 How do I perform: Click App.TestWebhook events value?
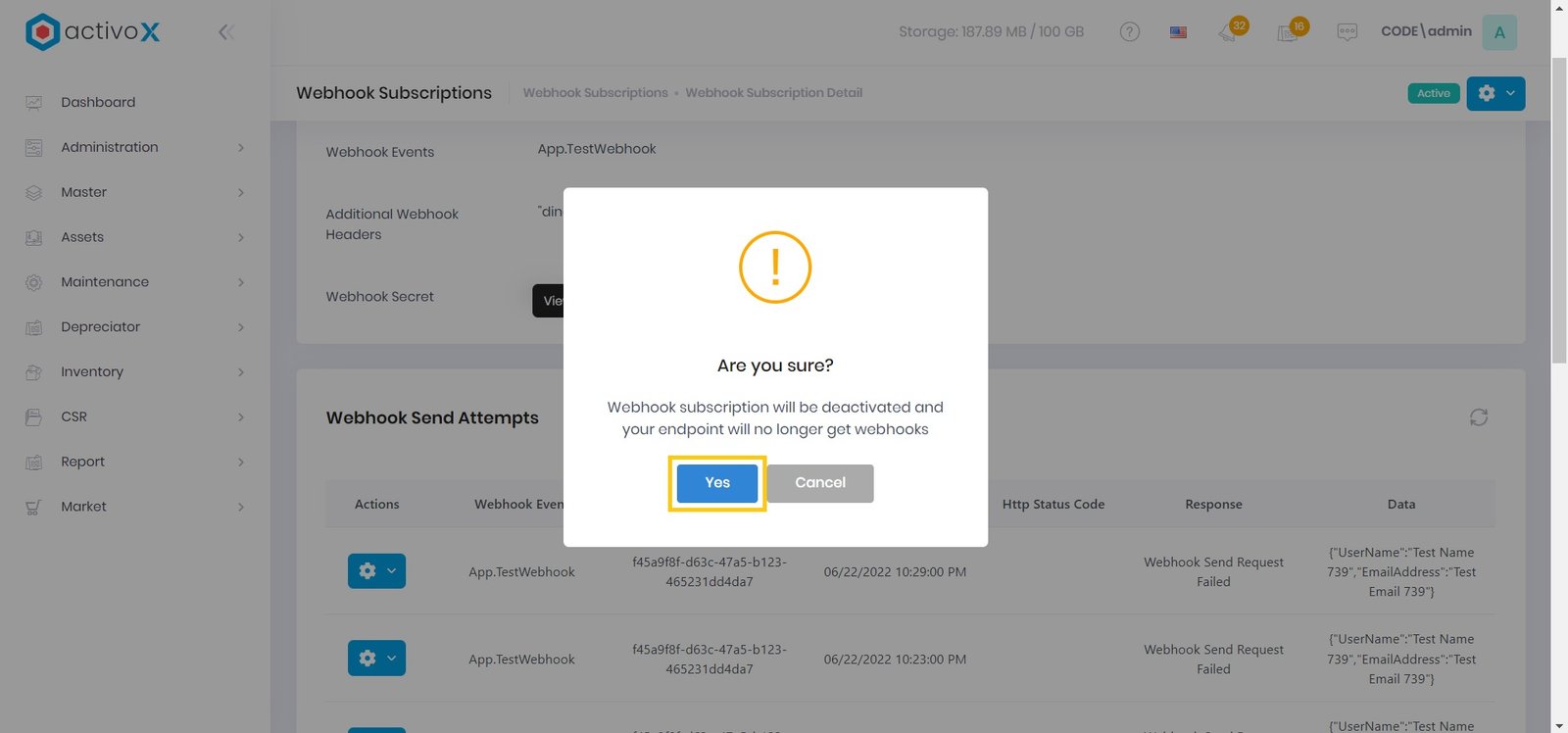coord(597,149)
